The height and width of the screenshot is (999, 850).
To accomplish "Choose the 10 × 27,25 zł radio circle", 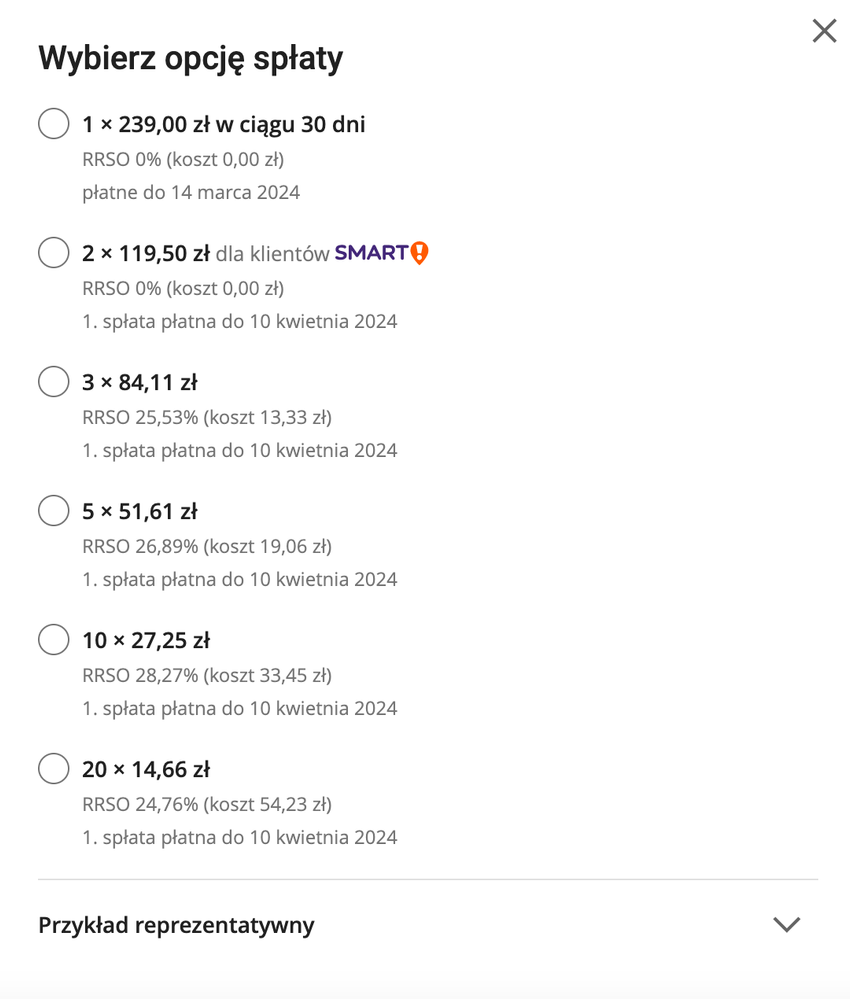I will [53, 640].
